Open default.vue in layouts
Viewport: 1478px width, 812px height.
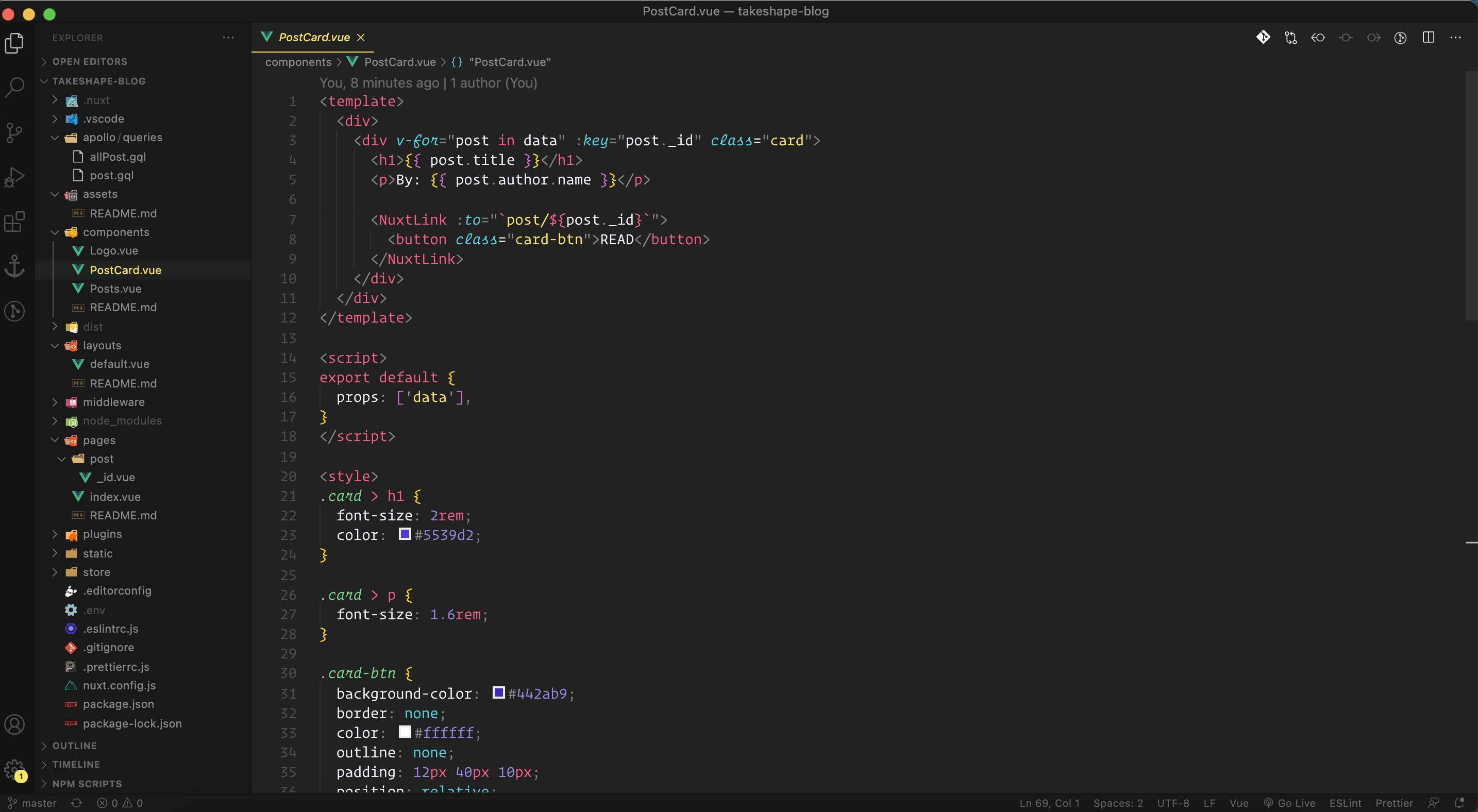120,364
